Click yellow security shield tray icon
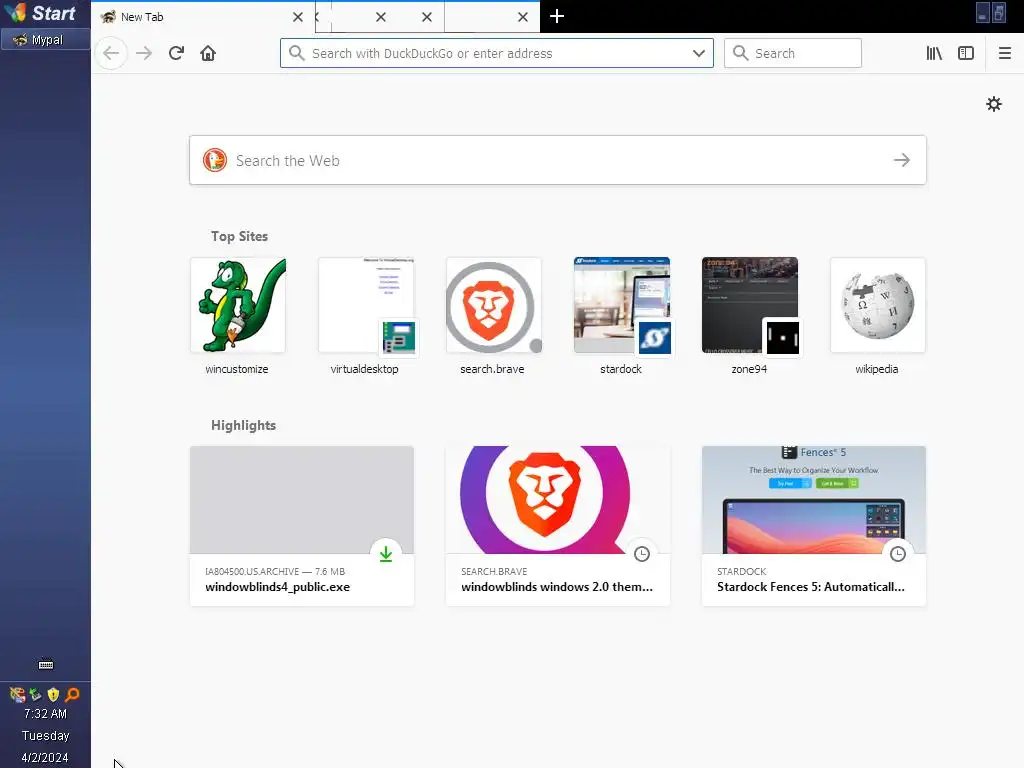 point(54,694)
